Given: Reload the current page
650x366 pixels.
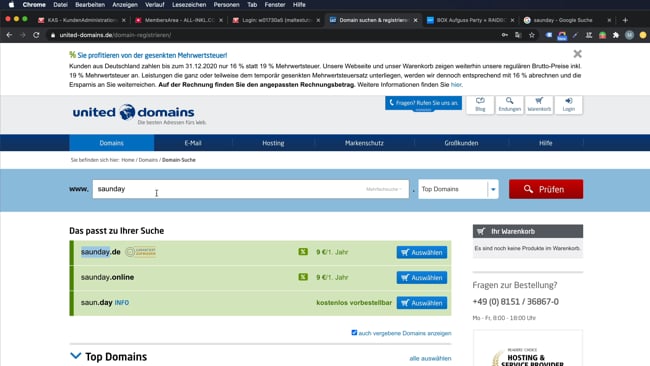Looking at the screenshot, I should coord(36,35).
